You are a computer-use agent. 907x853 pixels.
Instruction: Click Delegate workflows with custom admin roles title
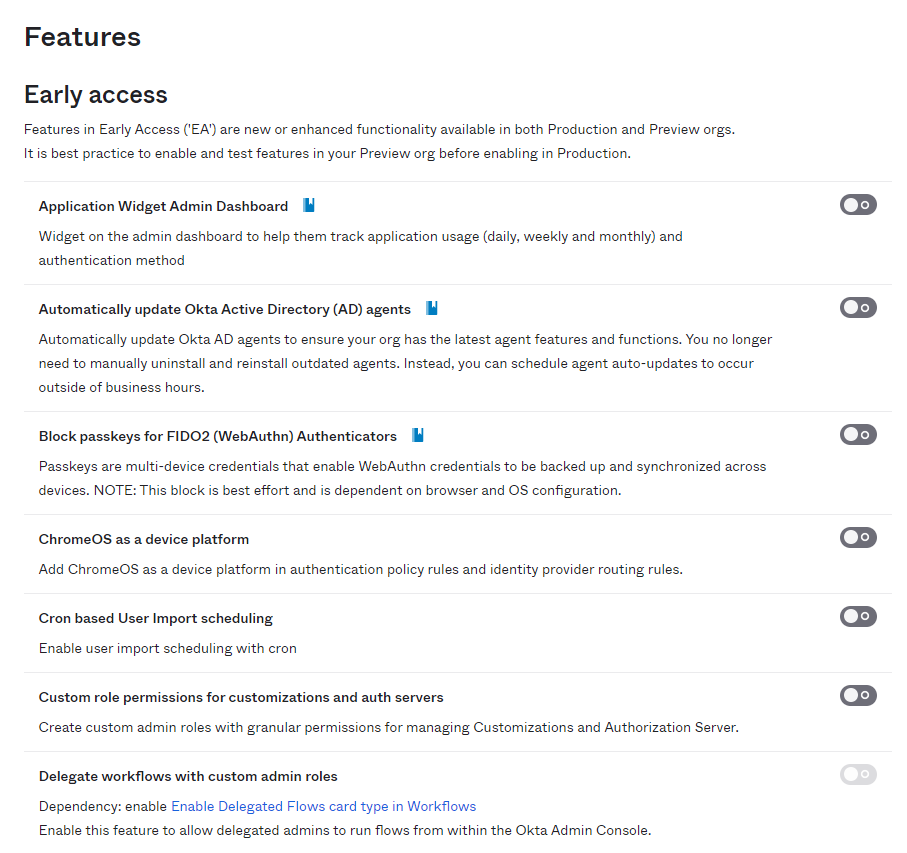point(188,777)
